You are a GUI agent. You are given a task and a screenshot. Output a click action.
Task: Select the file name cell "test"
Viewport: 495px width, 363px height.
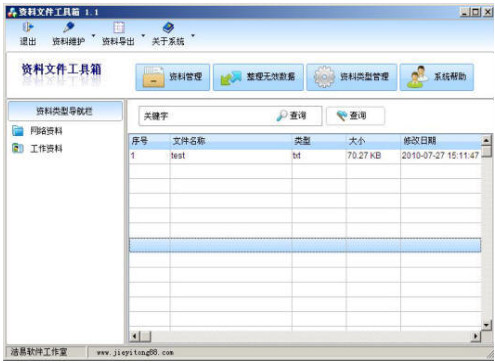[x=231, y=156]
